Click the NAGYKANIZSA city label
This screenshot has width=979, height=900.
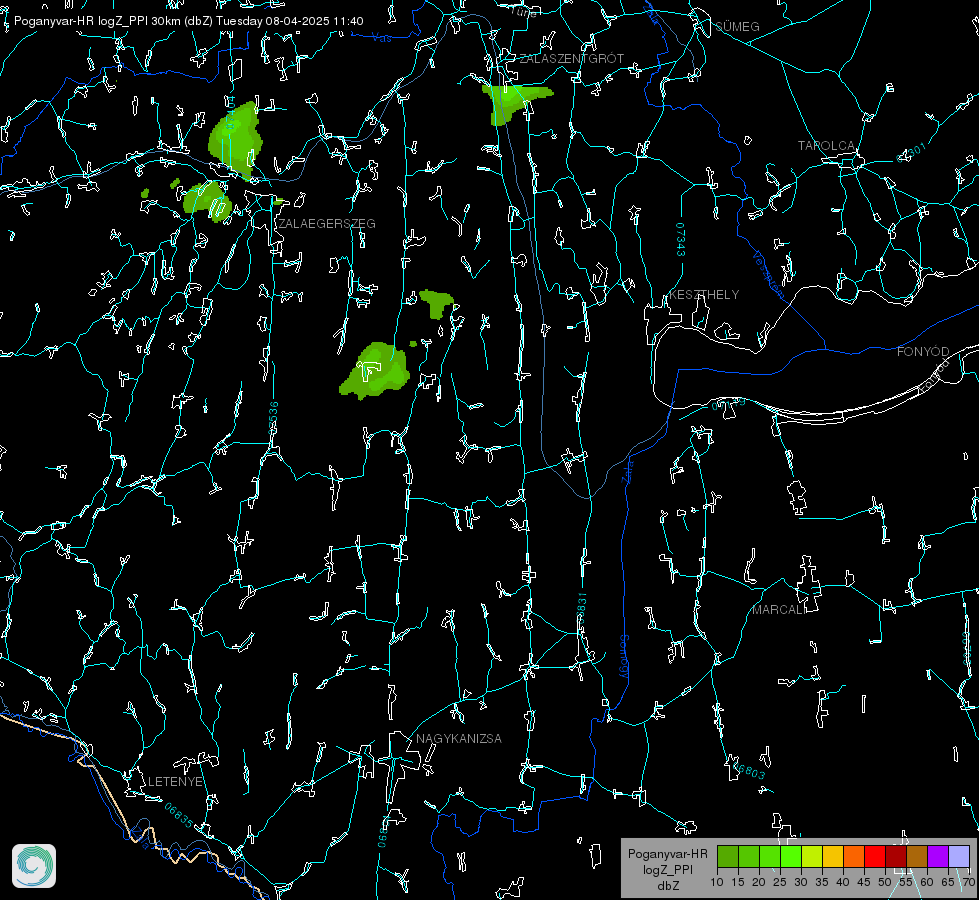[459, 739]
